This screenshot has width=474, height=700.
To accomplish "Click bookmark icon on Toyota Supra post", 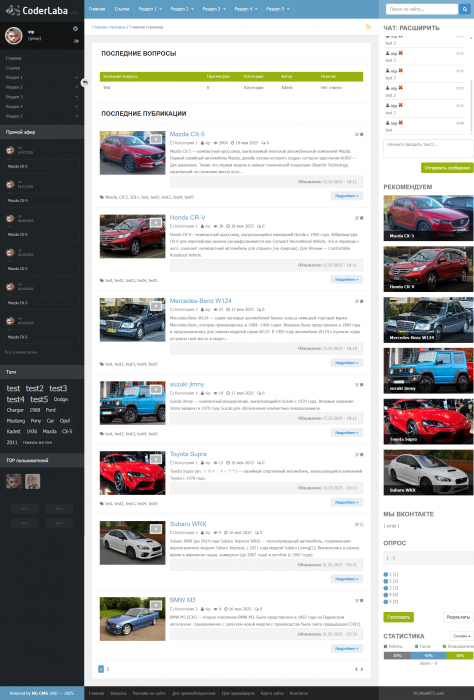I will 362,454.
